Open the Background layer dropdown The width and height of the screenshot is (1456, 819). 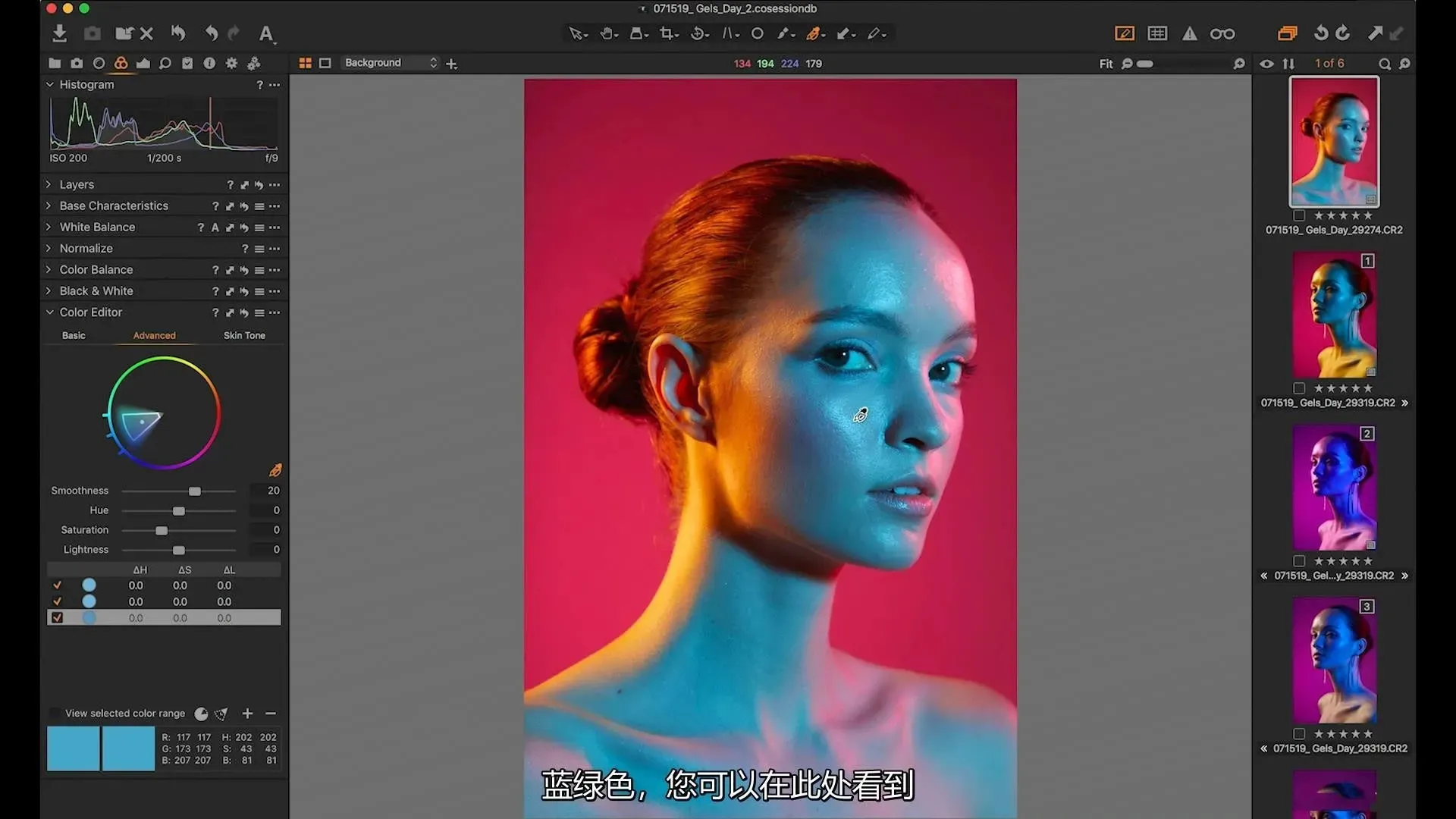[390, 63]
